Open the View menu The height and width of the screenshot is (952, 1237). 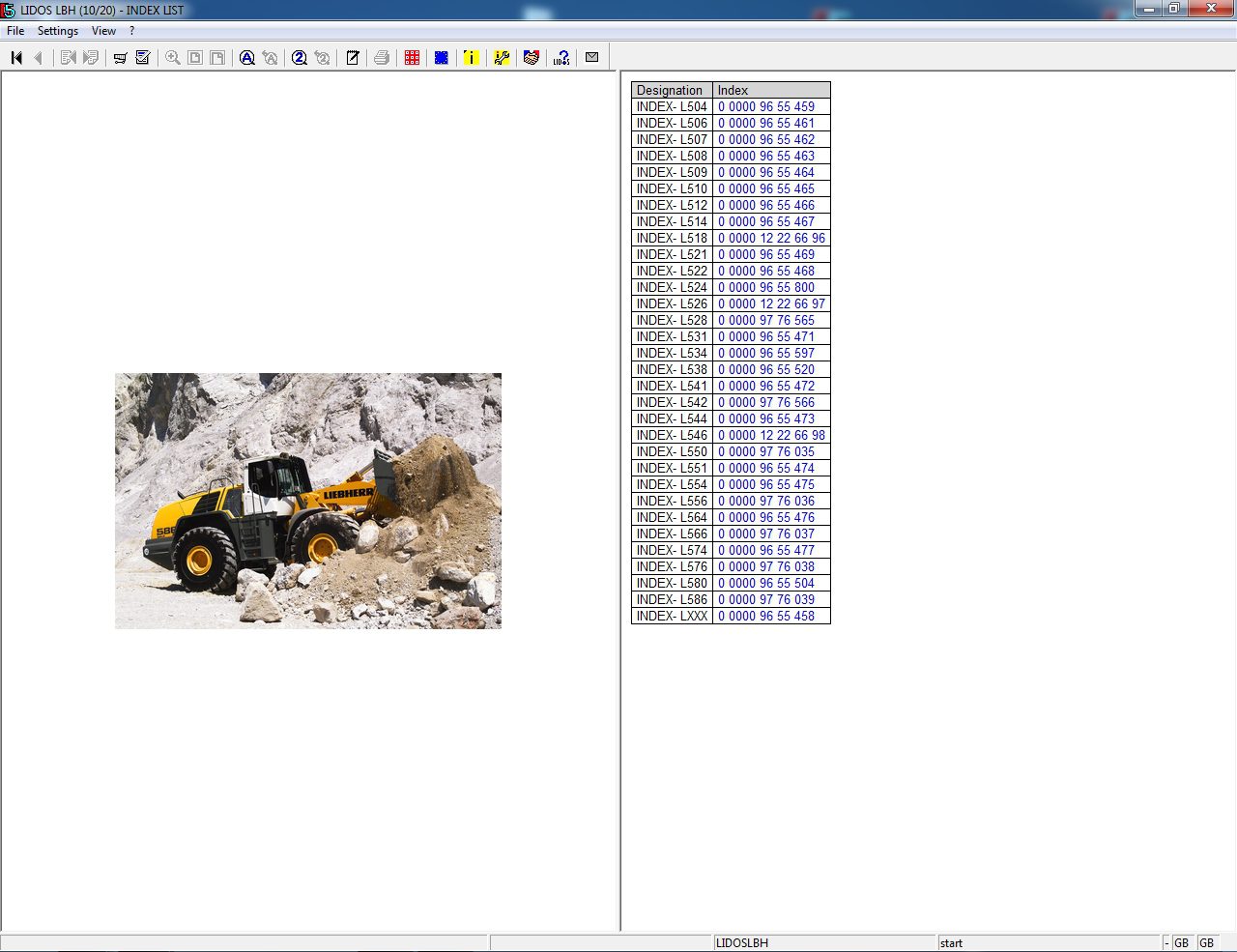pyautogui.click(x=102, y=30)
